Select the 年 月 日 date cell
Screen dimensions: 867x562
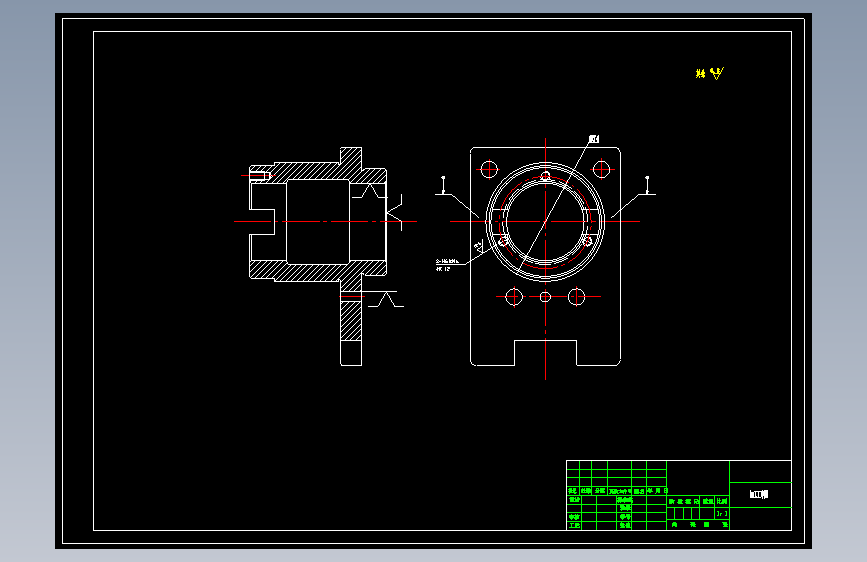point(657,491)
